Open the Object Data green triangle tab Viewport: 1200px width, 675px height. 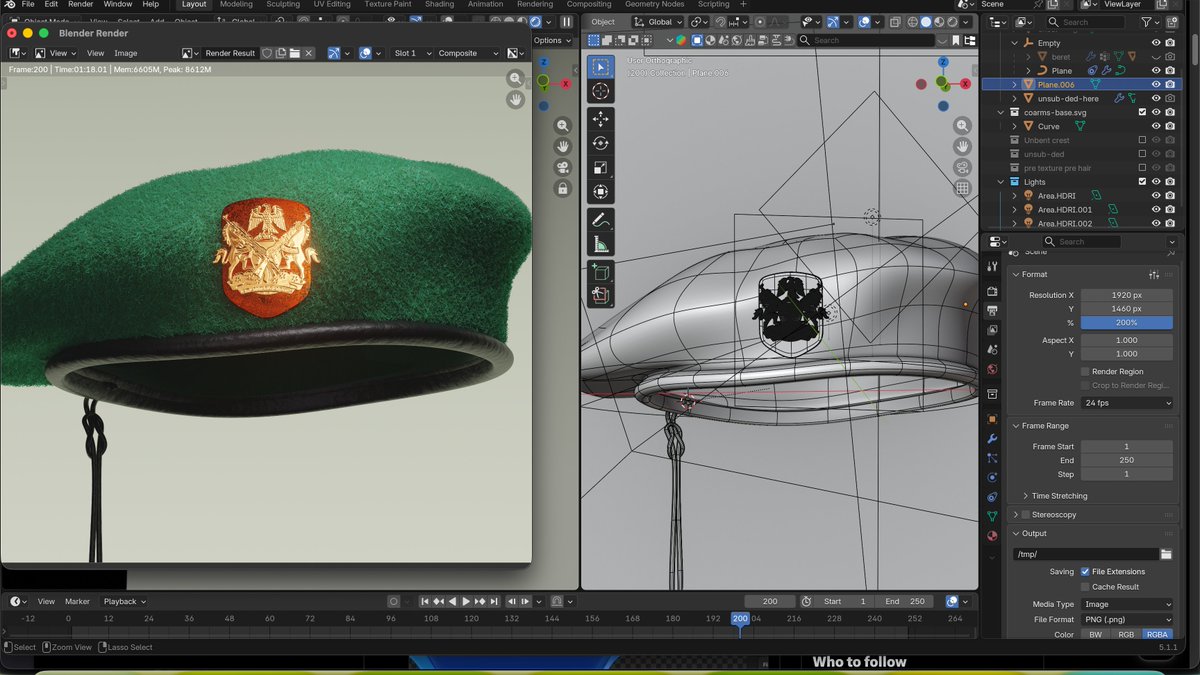pos(992,516)
